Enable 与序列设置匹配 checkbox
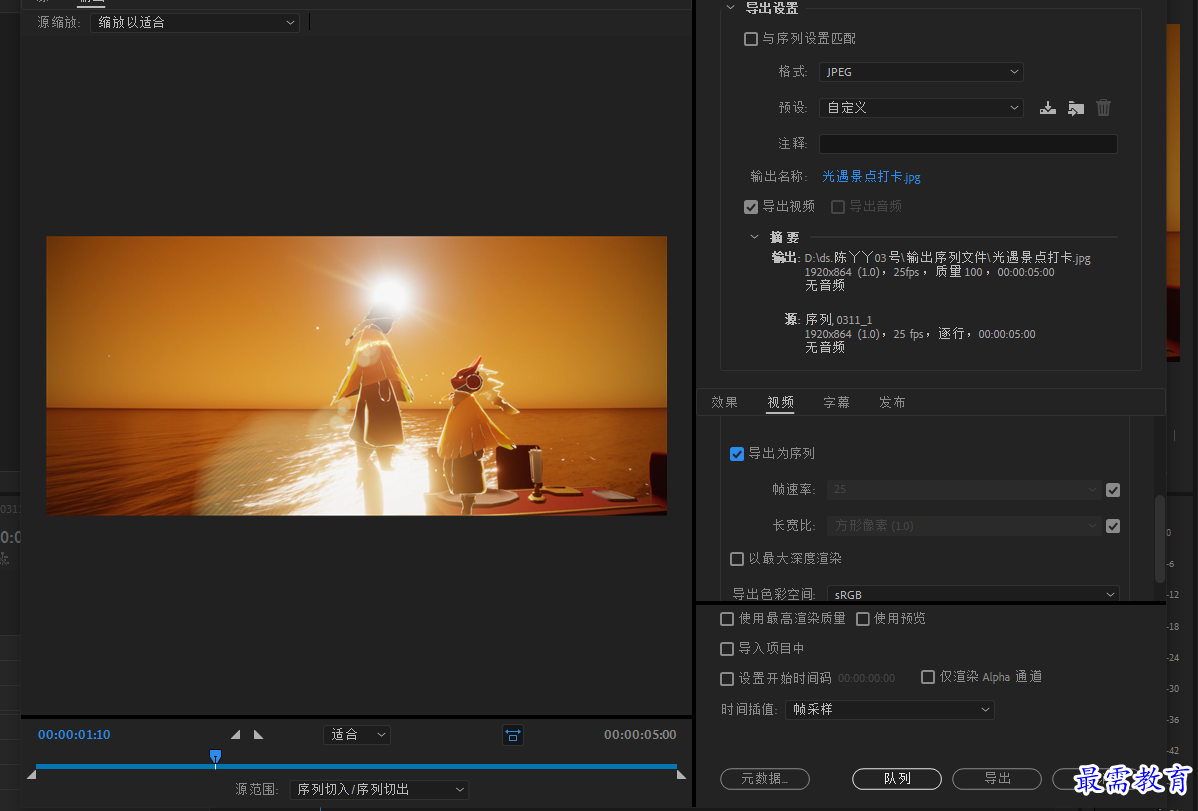 point(751,39)
